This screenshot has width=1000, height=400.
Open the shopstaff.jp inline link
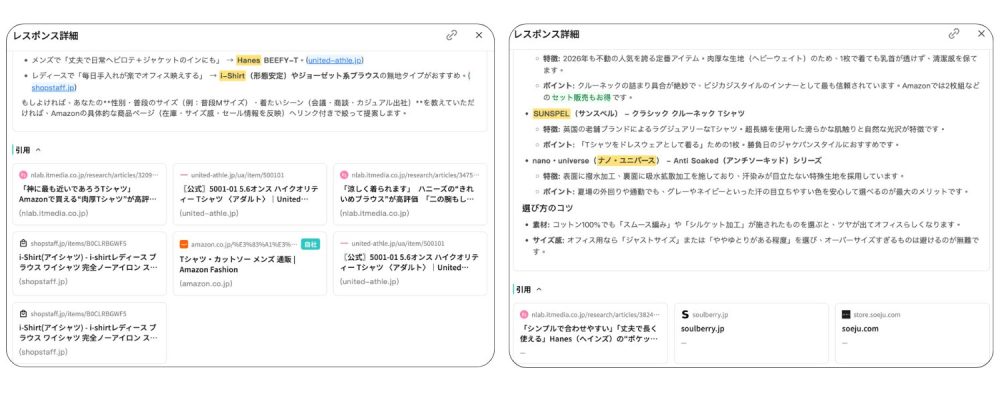click(54, 87)
